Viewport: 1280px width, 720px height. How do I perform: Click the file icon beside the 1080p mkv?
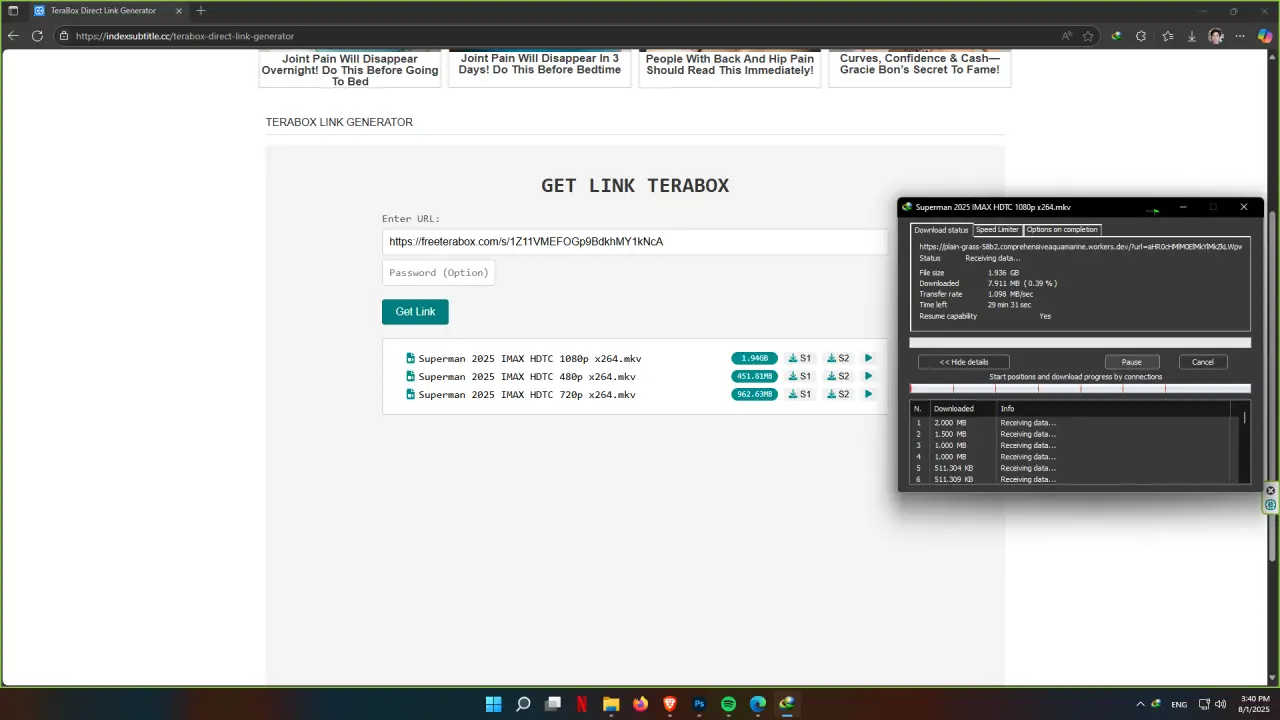point(410,358)
